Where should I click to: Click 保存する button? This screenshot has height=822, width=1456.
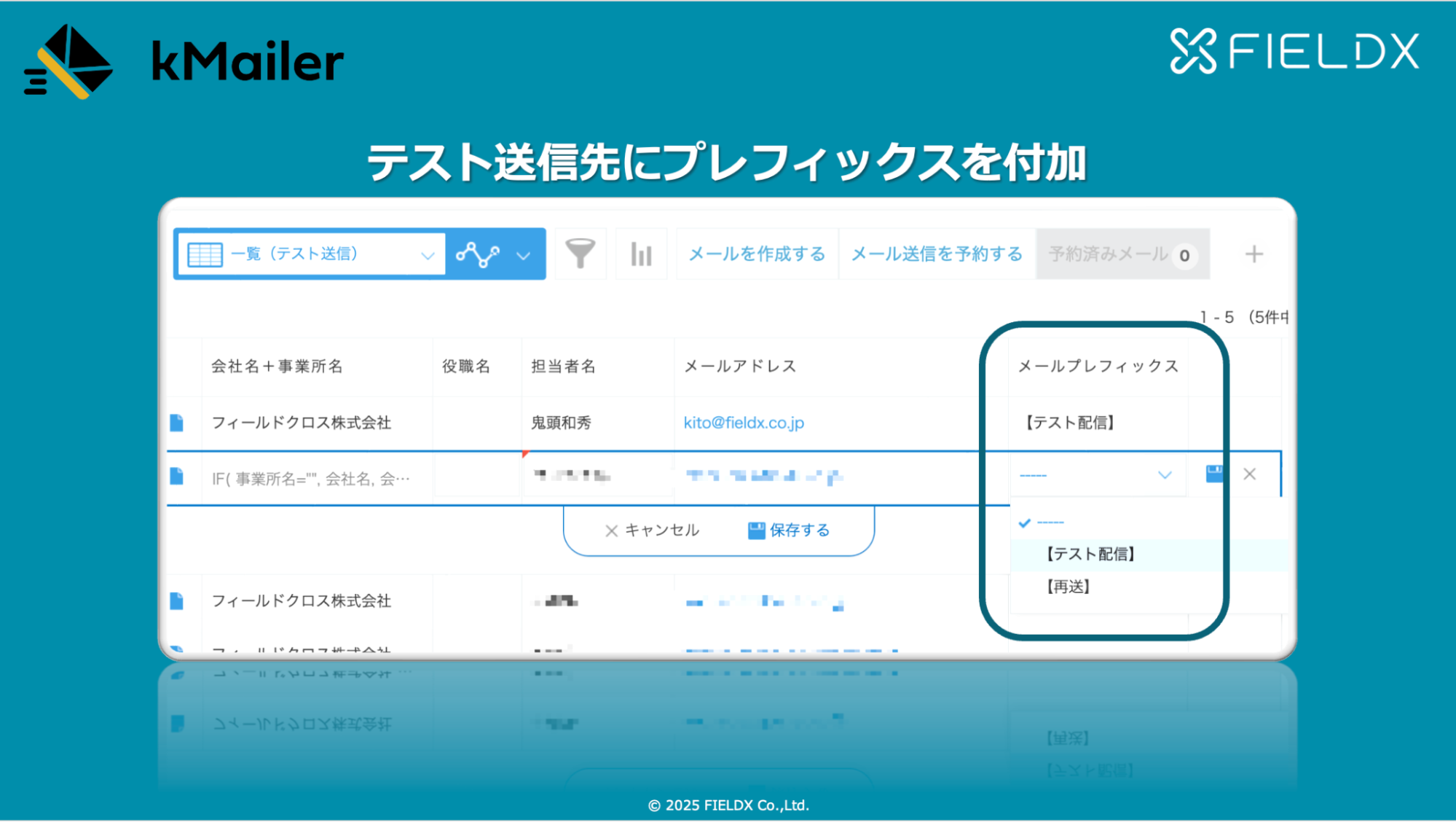click(x=790, y=531)
